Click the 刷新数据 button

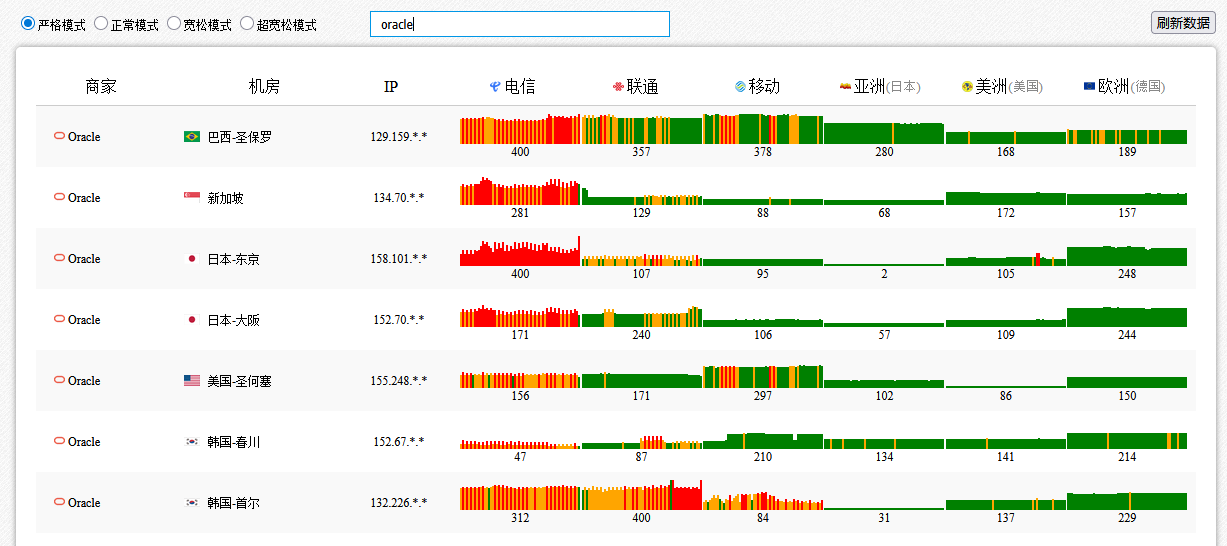point(1183,23)
